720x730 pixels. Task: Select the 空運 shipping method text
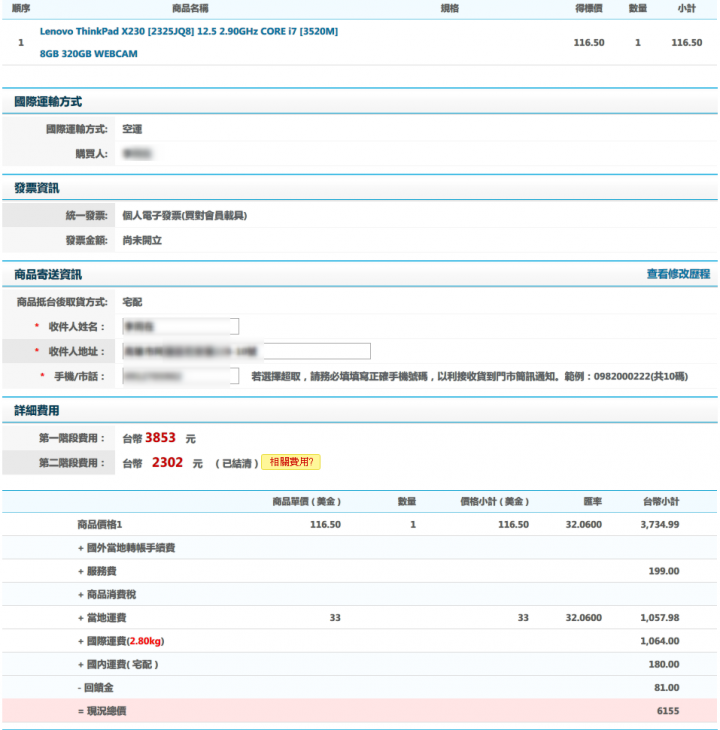(132, 129)
